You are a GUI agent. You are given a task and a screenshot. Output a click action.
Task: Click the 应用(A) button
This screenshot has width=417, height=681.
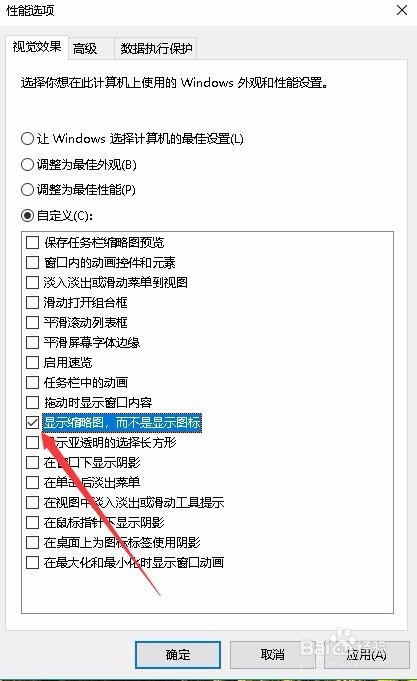pos(367,655)
